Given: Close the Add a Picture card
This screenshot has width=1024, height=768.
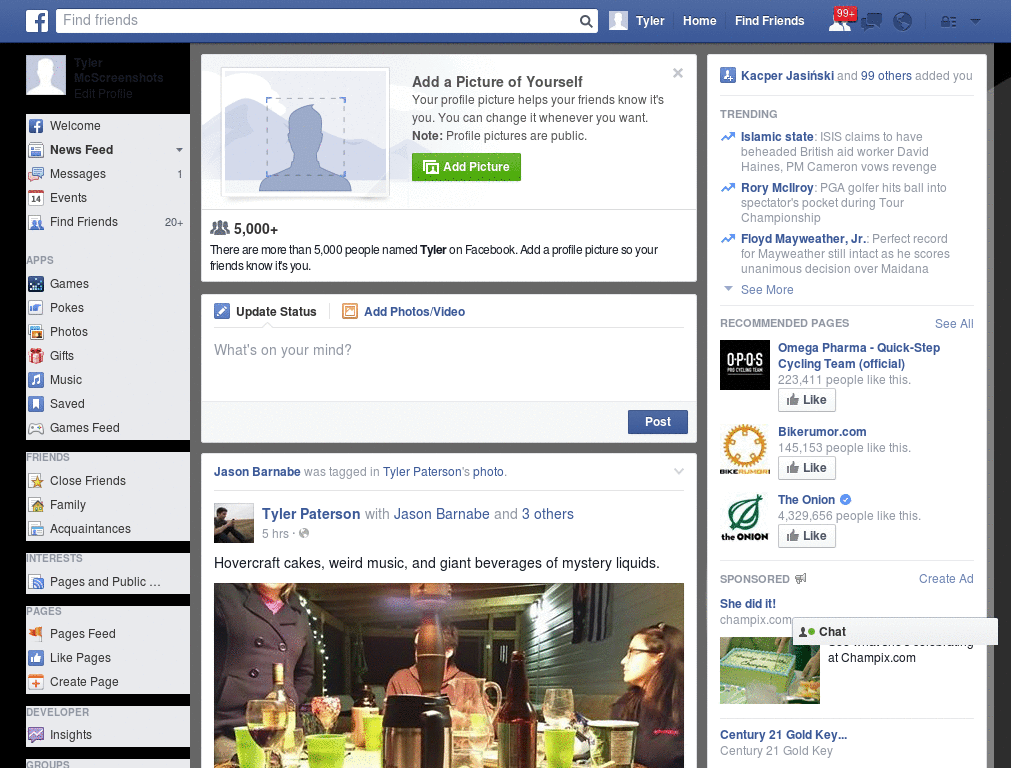Looking at the screenshot, I should (678, 73).
